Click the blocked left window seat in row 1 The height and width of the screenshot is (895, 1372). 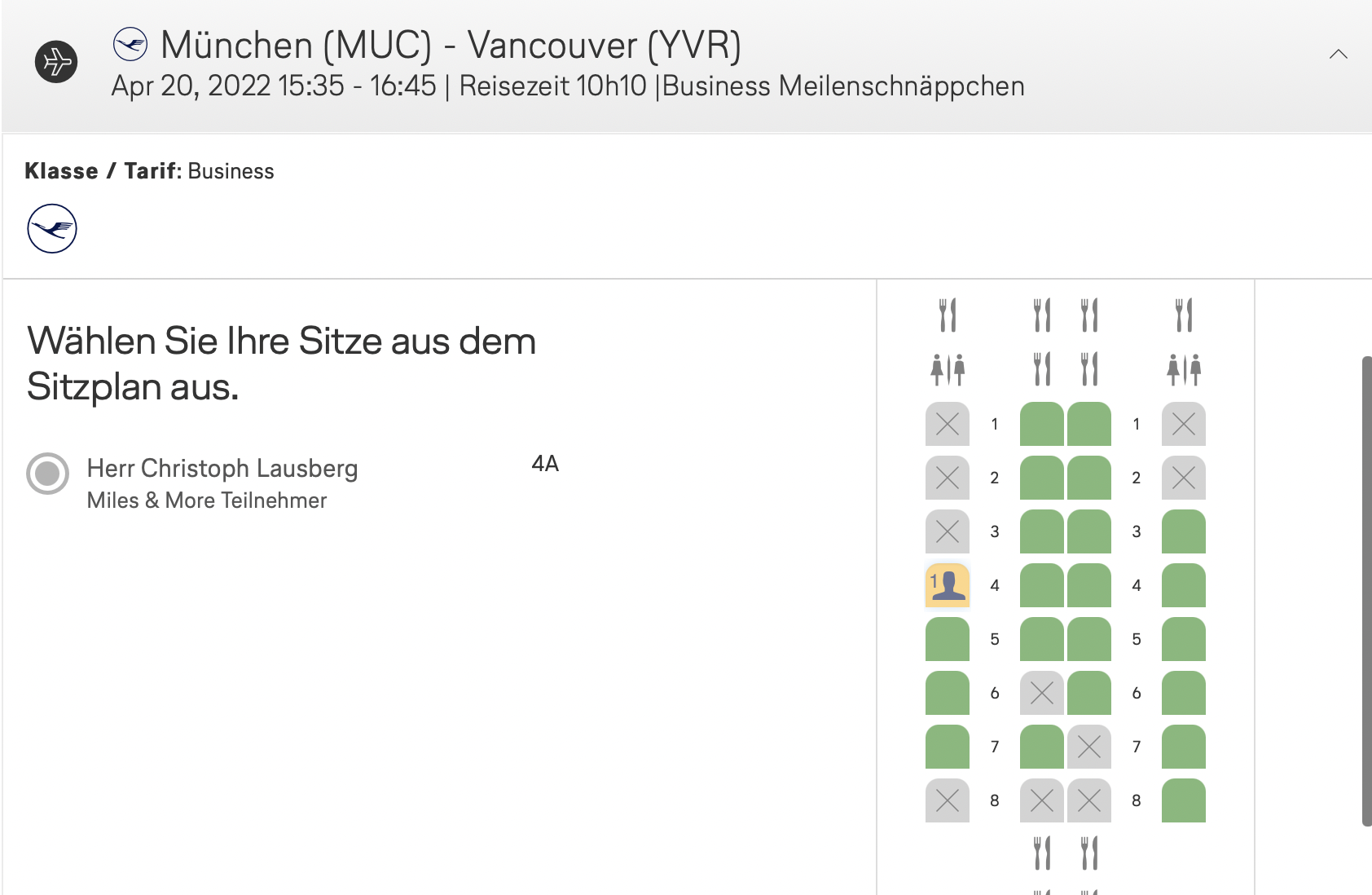(x=948, y=424)
